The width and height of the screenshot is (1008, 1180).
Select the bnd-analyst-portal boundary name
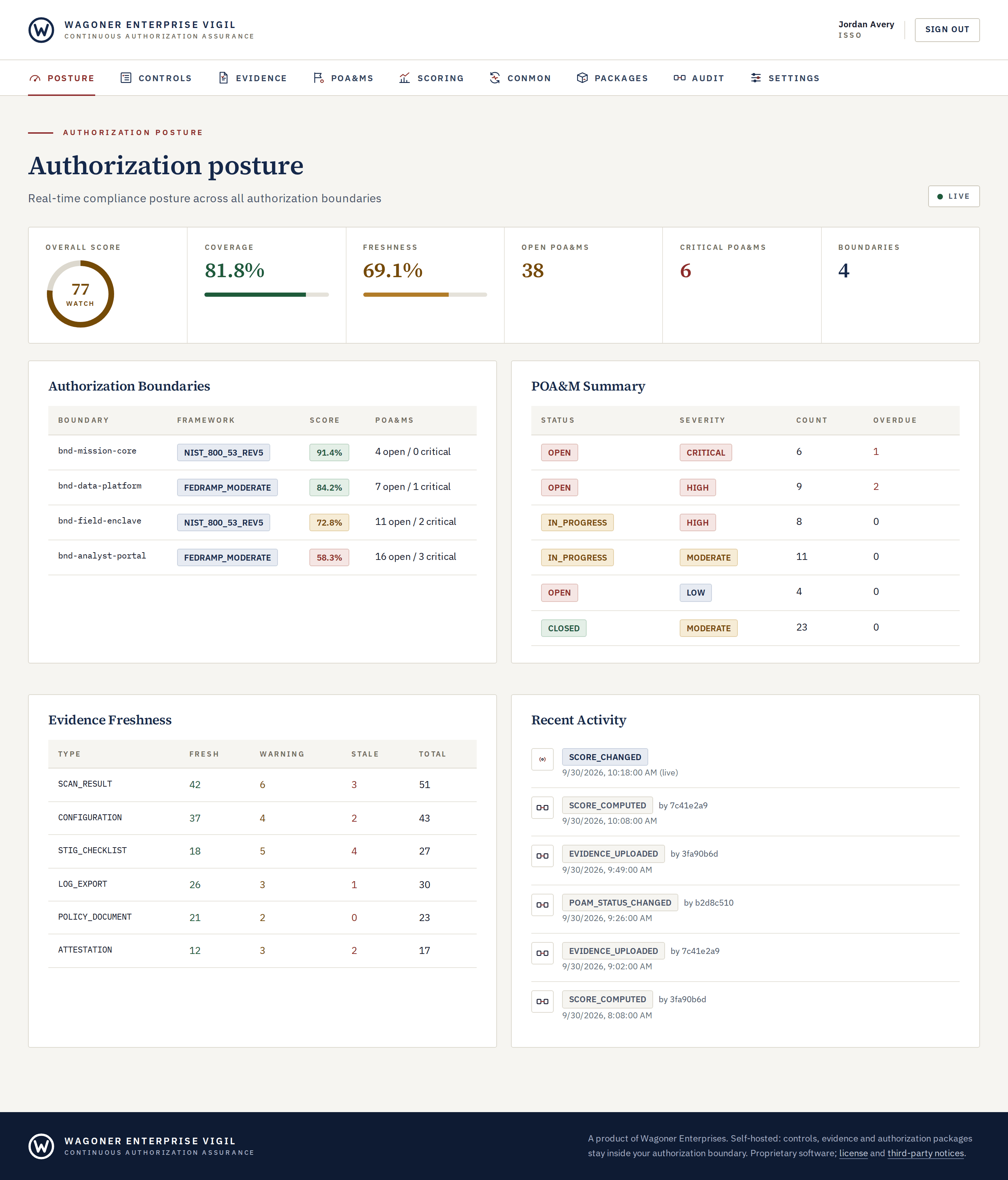point(102,556)
